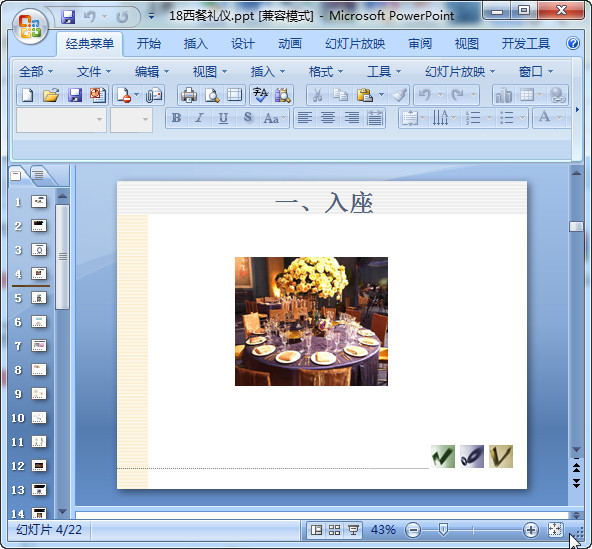The height and width of the screenshot is (549, 592).
Task: Click the Copy icon
Action: click(x=341, y=95)
